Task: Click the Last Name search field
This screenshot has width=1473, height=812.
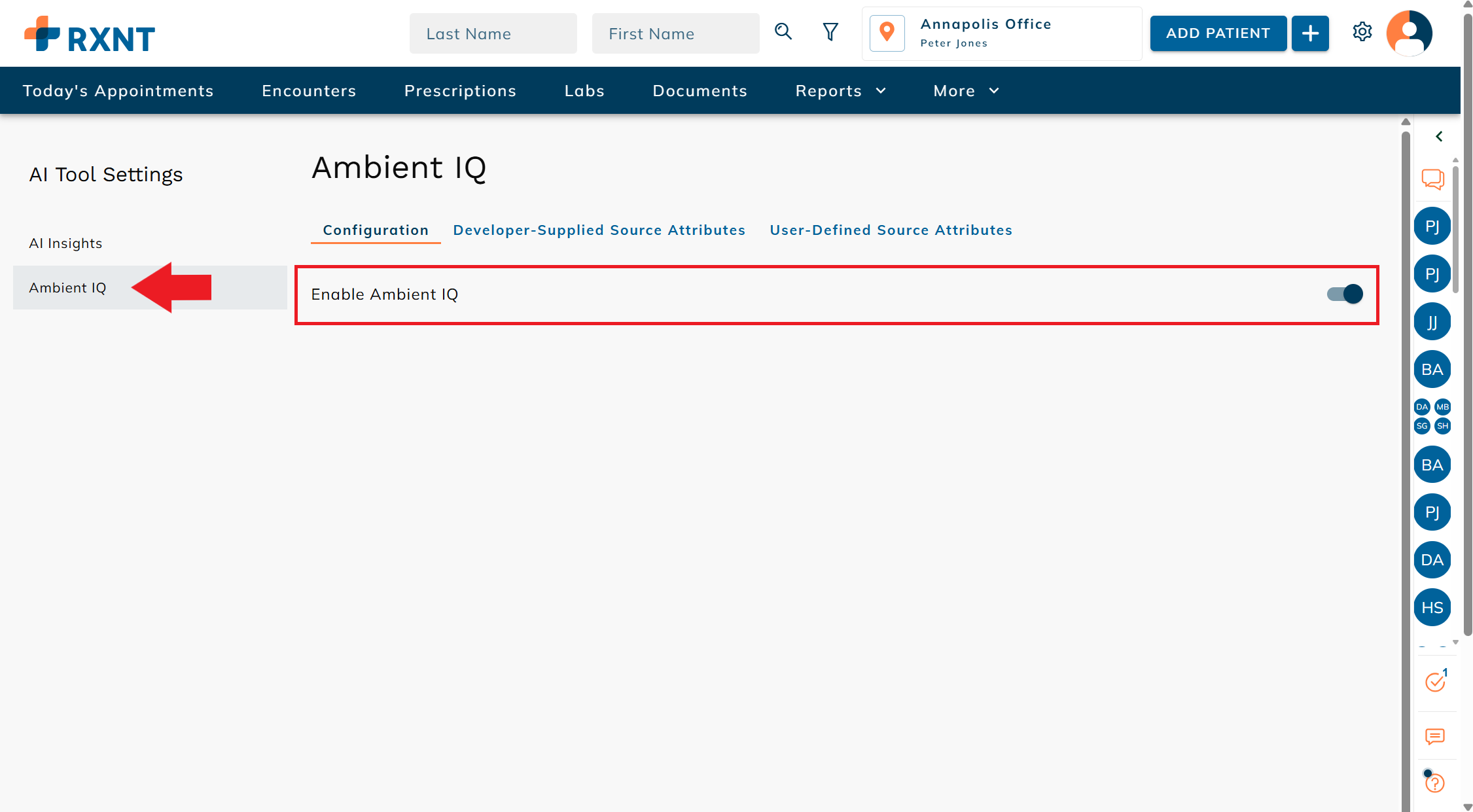Action: tap(493, 34)
